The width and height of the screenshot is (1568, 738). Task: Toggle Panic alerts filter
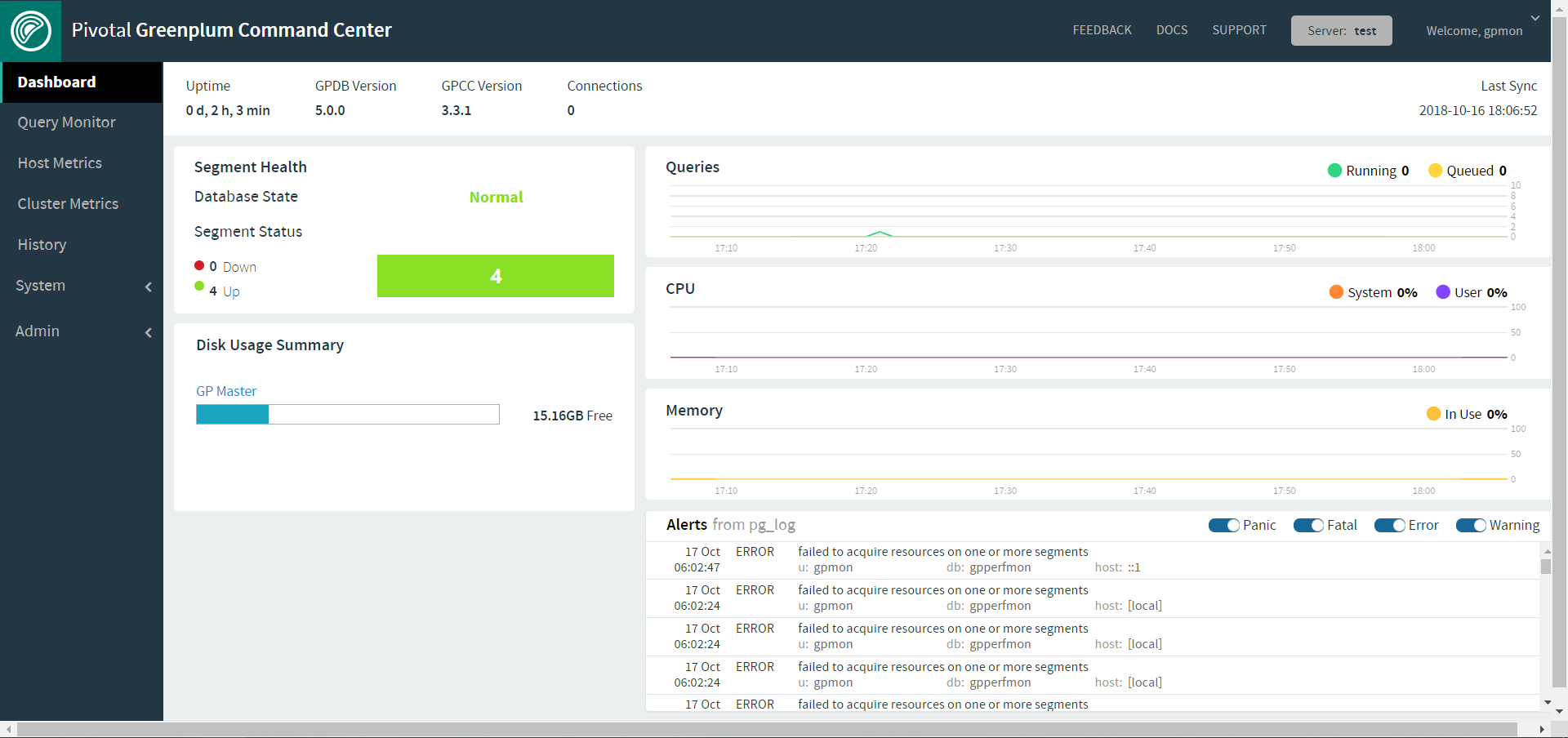[x=1224, y=526]
